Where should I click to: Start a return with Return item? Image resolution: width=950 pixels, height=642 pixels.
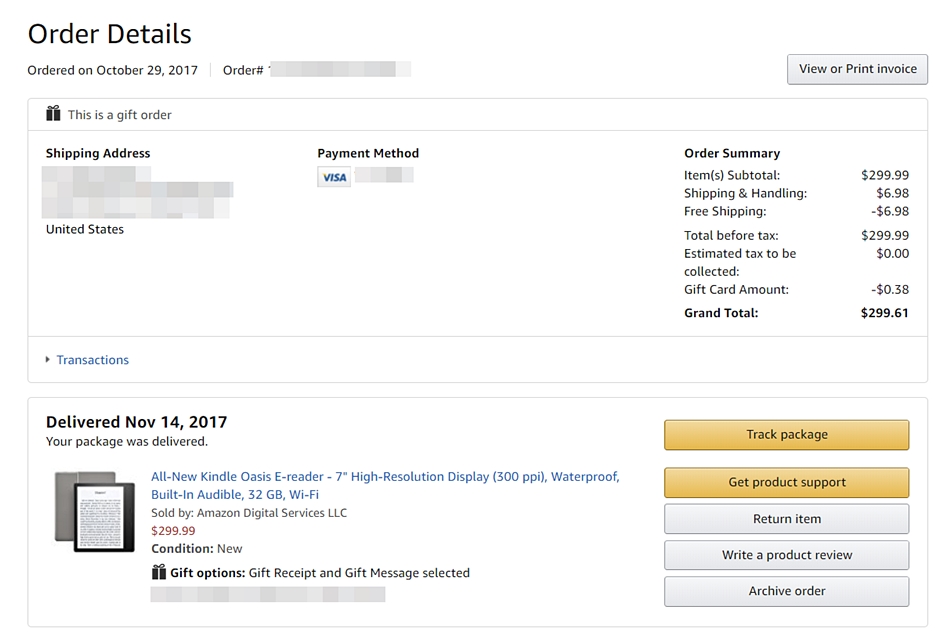786,519
